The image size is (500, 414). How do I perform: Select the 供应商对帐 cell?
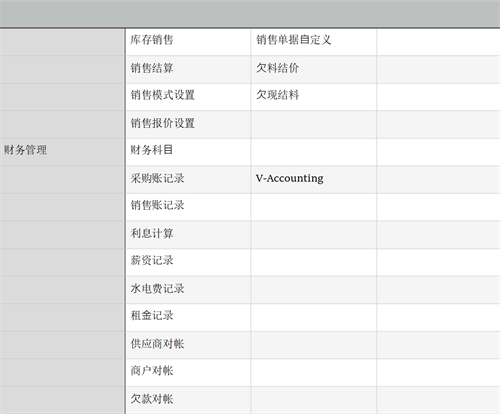coord(188,345)
